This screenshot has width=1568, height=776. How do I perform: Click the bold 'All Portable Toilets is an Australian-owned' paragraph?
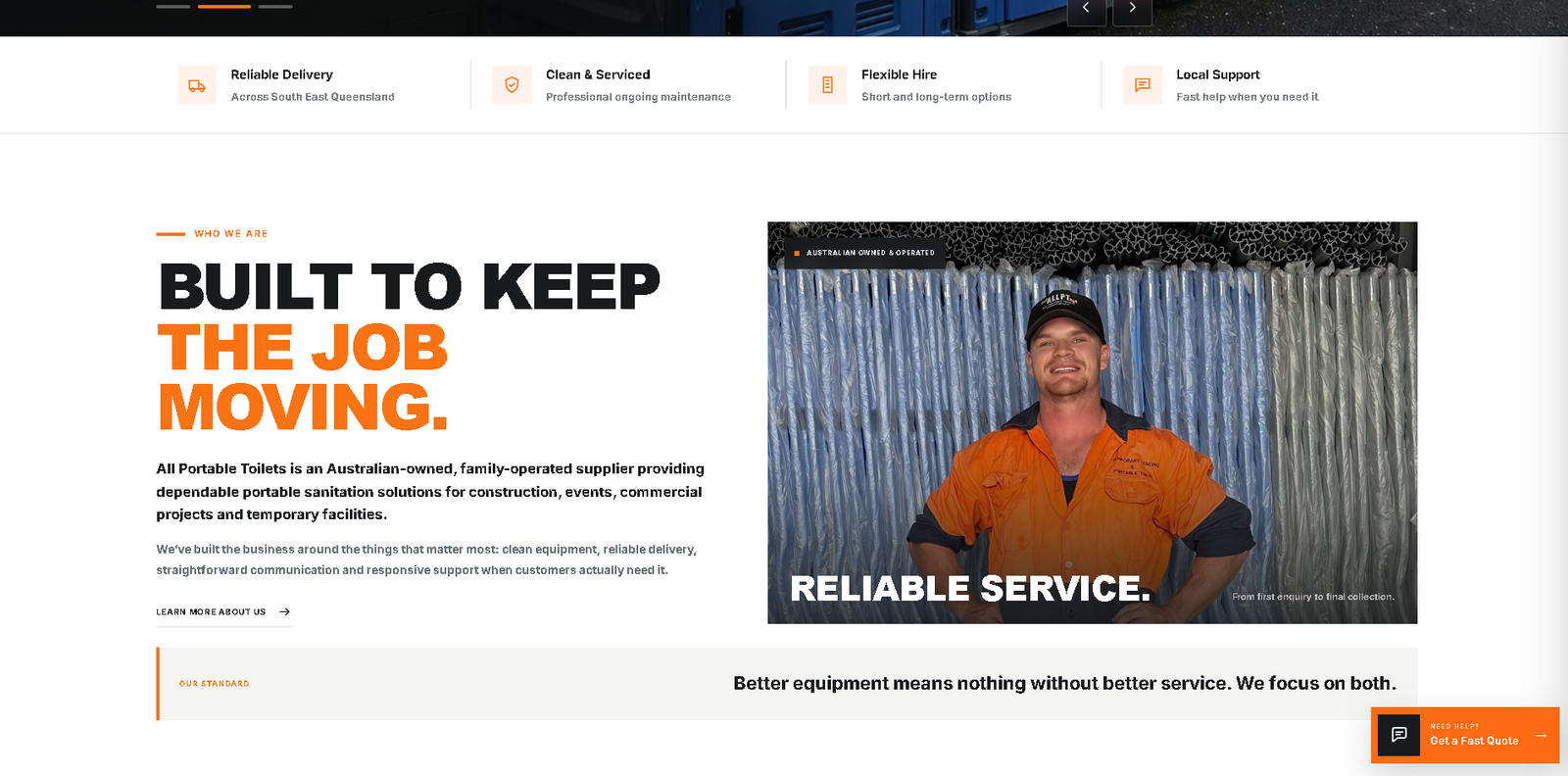click(x=430, y=492)
